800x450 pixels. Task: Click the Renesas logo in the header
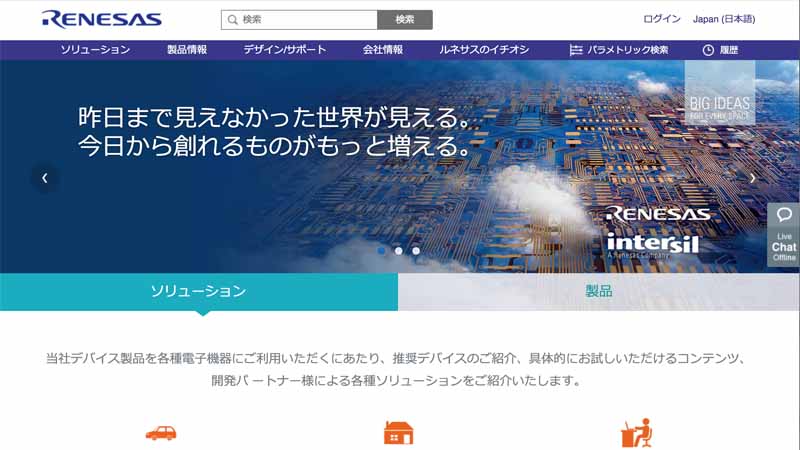[102, 19]
